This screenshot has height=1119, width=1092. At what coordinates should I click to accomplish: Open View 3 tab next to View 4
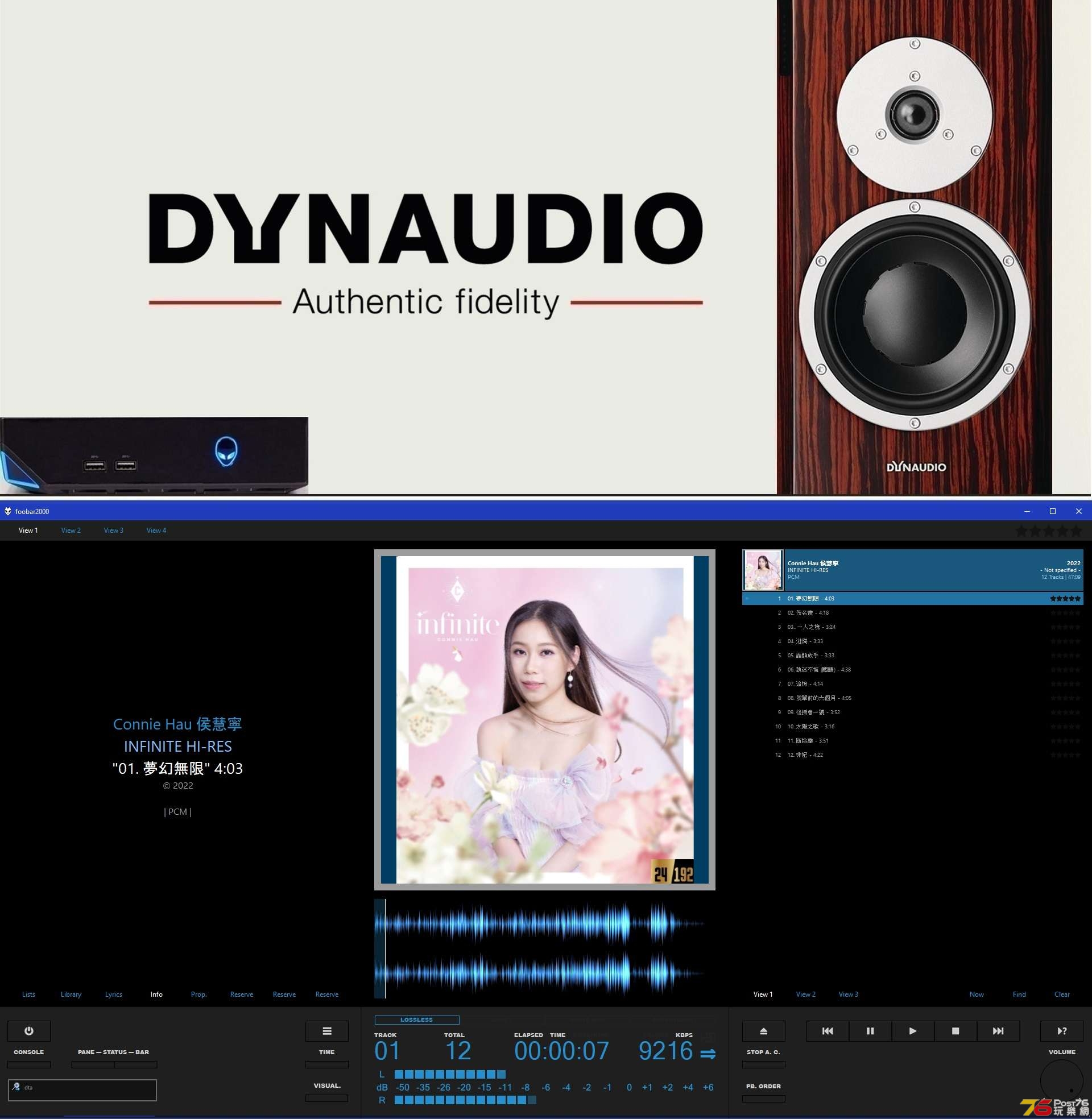click(x=114, y=531)
